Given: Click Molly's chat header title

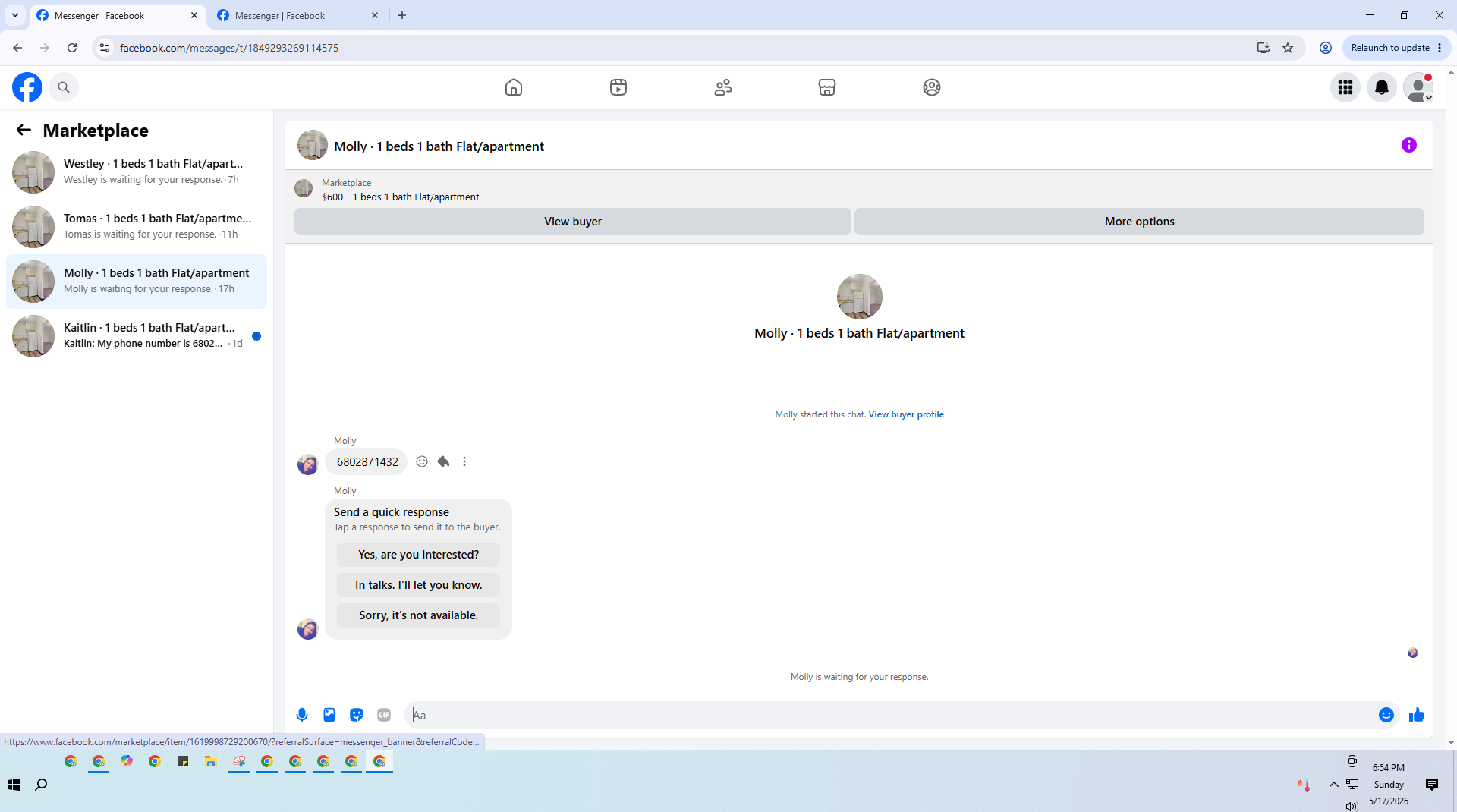Looking at the screenshot, I should pyautogui.click(x=439, y=146).
